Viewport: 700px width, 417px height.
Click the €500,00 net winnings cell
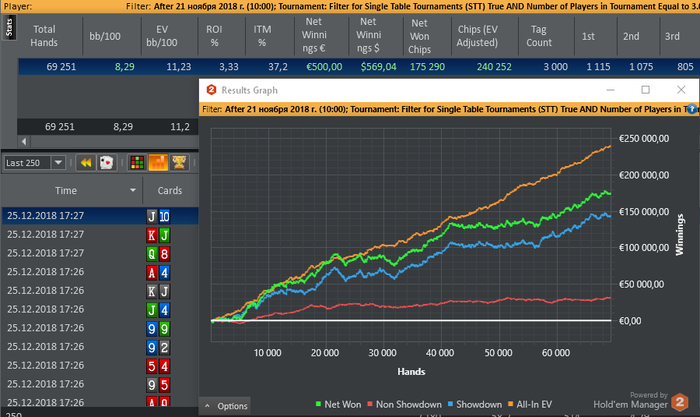(x=324, y=67)
